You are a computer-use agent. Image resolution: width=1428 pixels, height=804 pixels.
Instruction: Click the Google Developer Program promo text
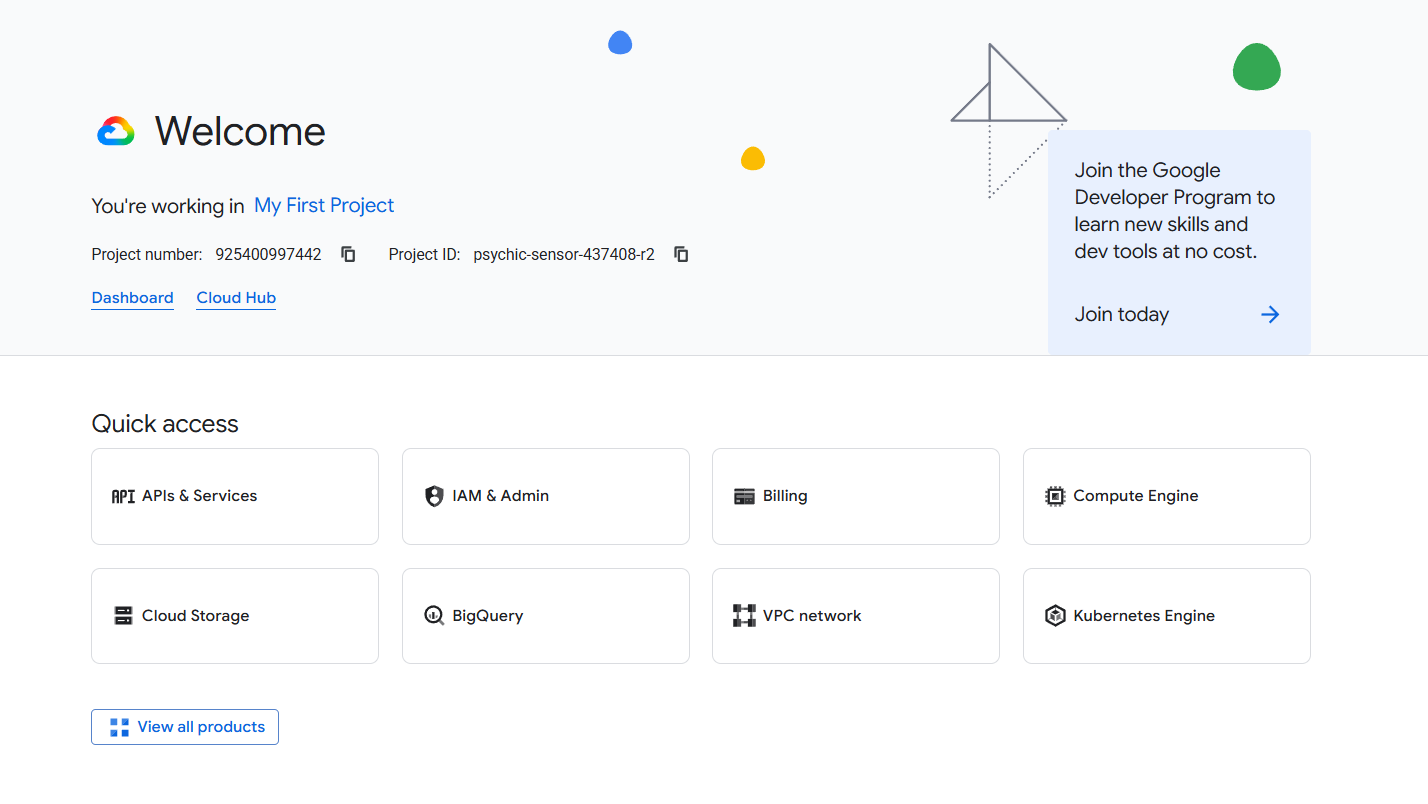(1175, 211)
